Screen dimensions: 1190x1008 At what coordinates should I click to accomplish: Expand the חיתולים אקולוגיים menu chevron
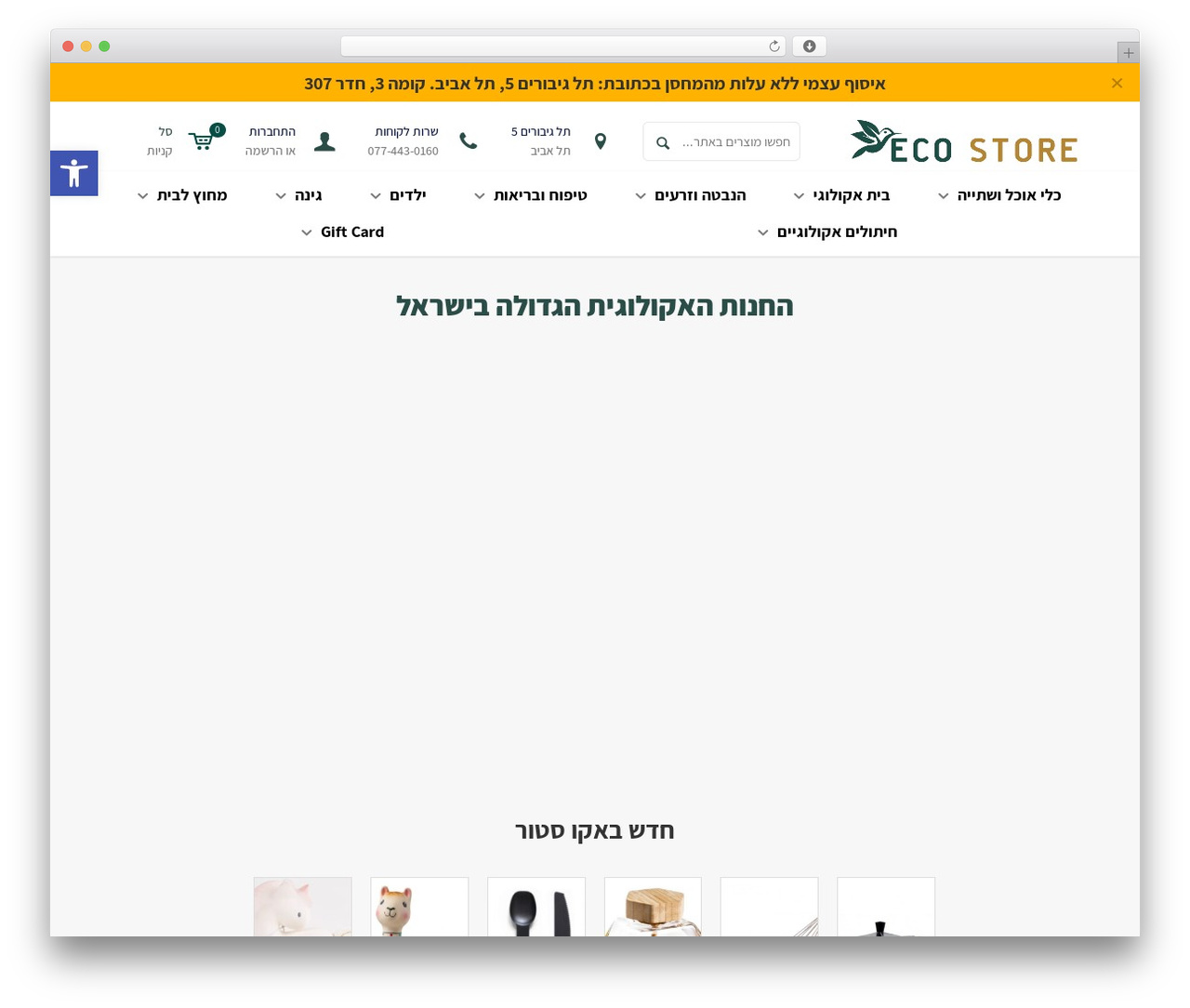pyautogui.click(x=763, y=232)
